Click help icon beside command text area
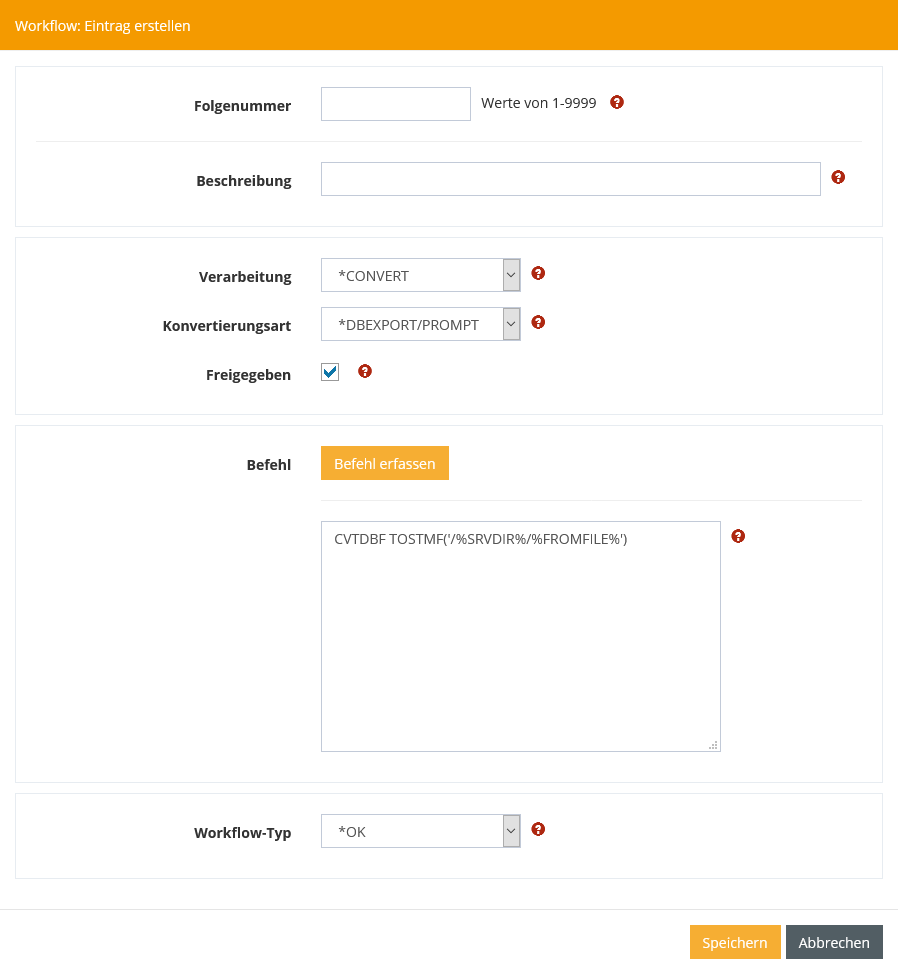The height and width of the screenshot is (974, 898). click(738, 536)
